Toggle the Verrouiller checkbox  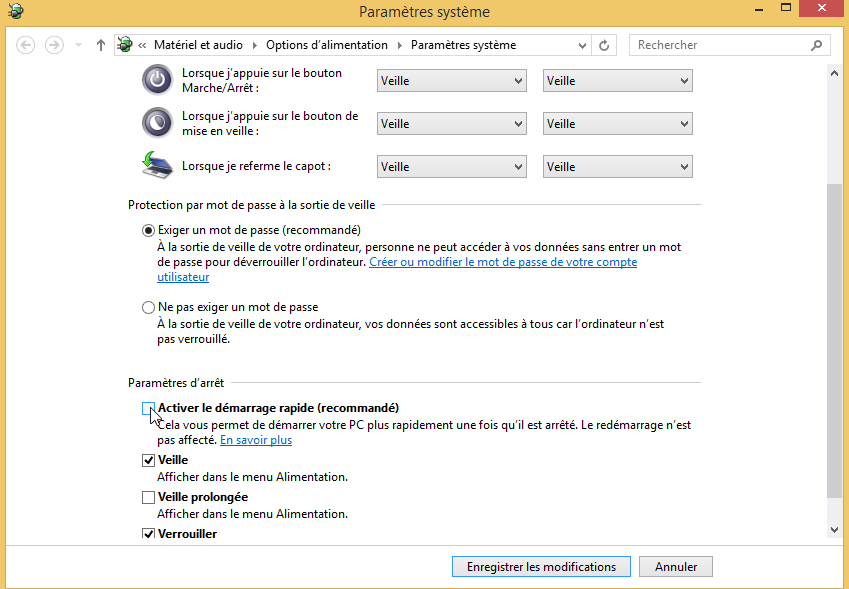148,534
